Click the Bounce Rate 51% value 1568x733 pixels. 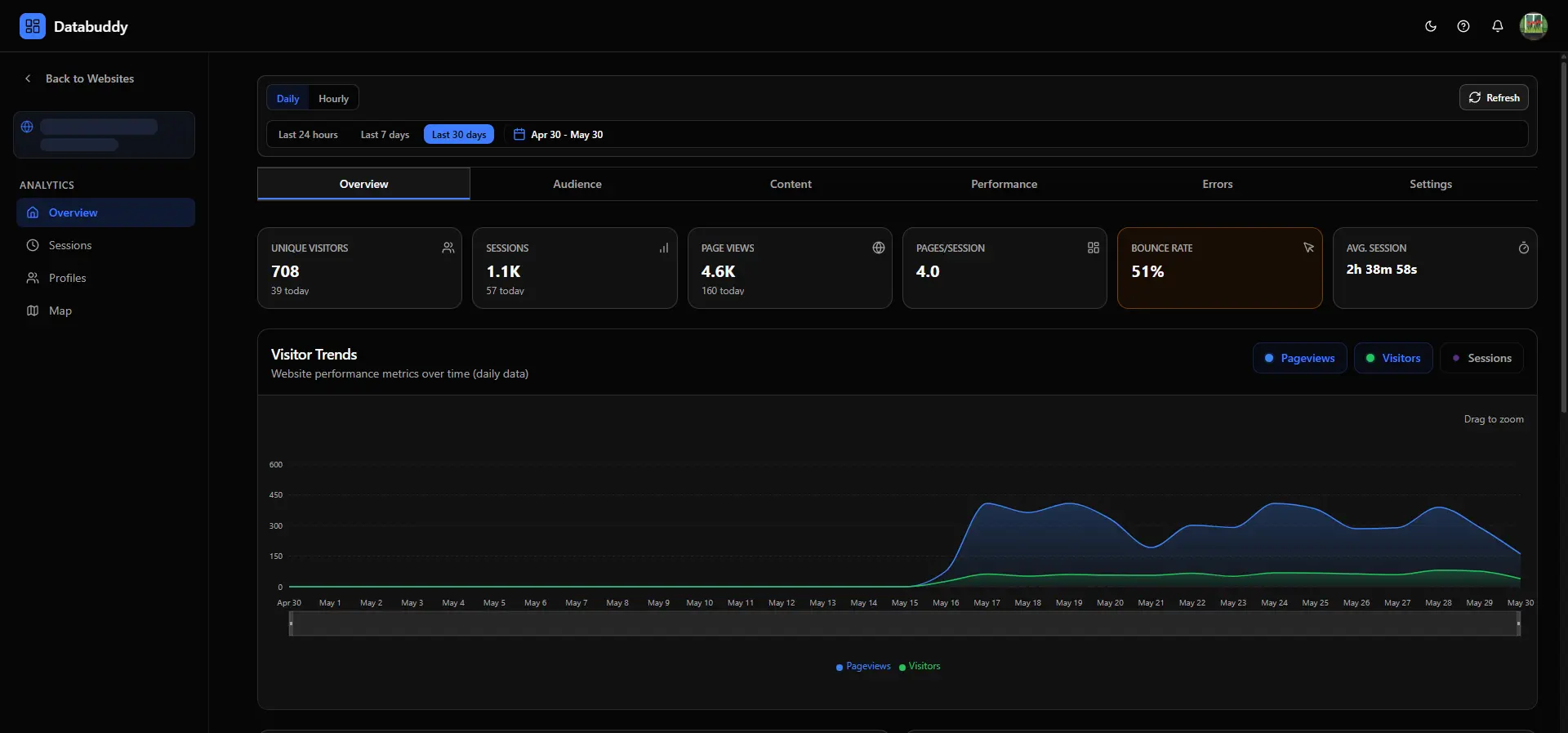point(1147,271)
